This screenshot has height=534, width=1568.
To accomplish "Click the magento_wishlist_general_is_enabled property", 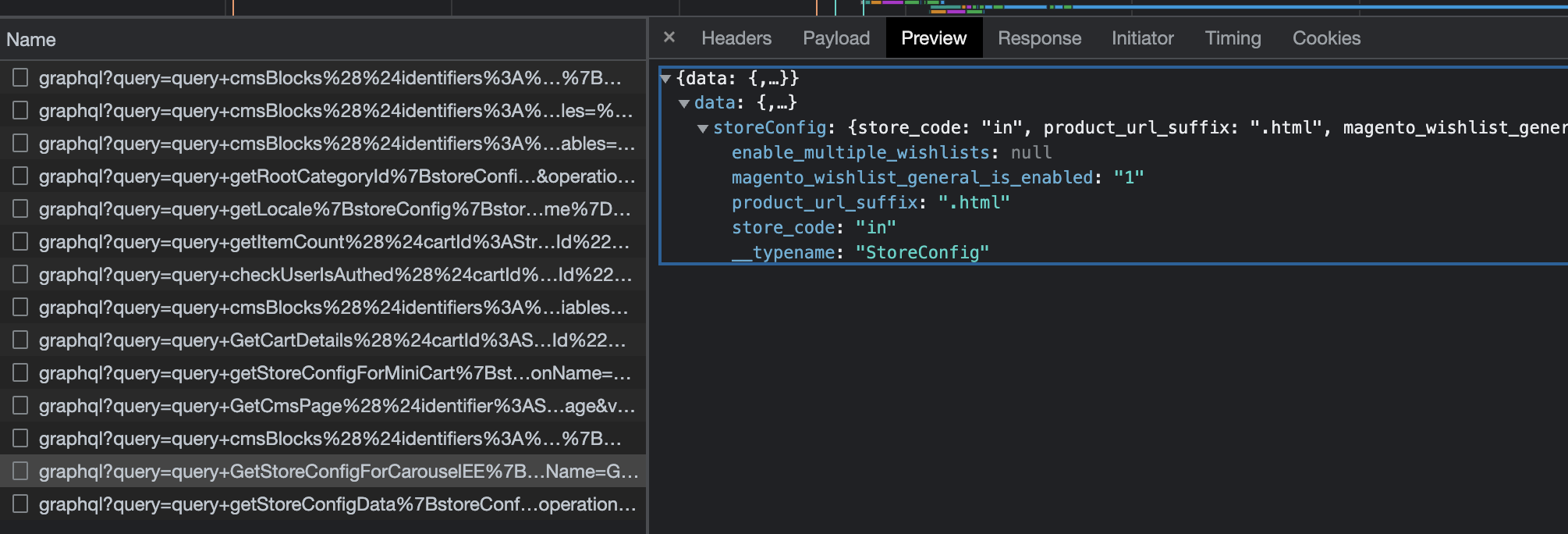I will click(938, 177).
